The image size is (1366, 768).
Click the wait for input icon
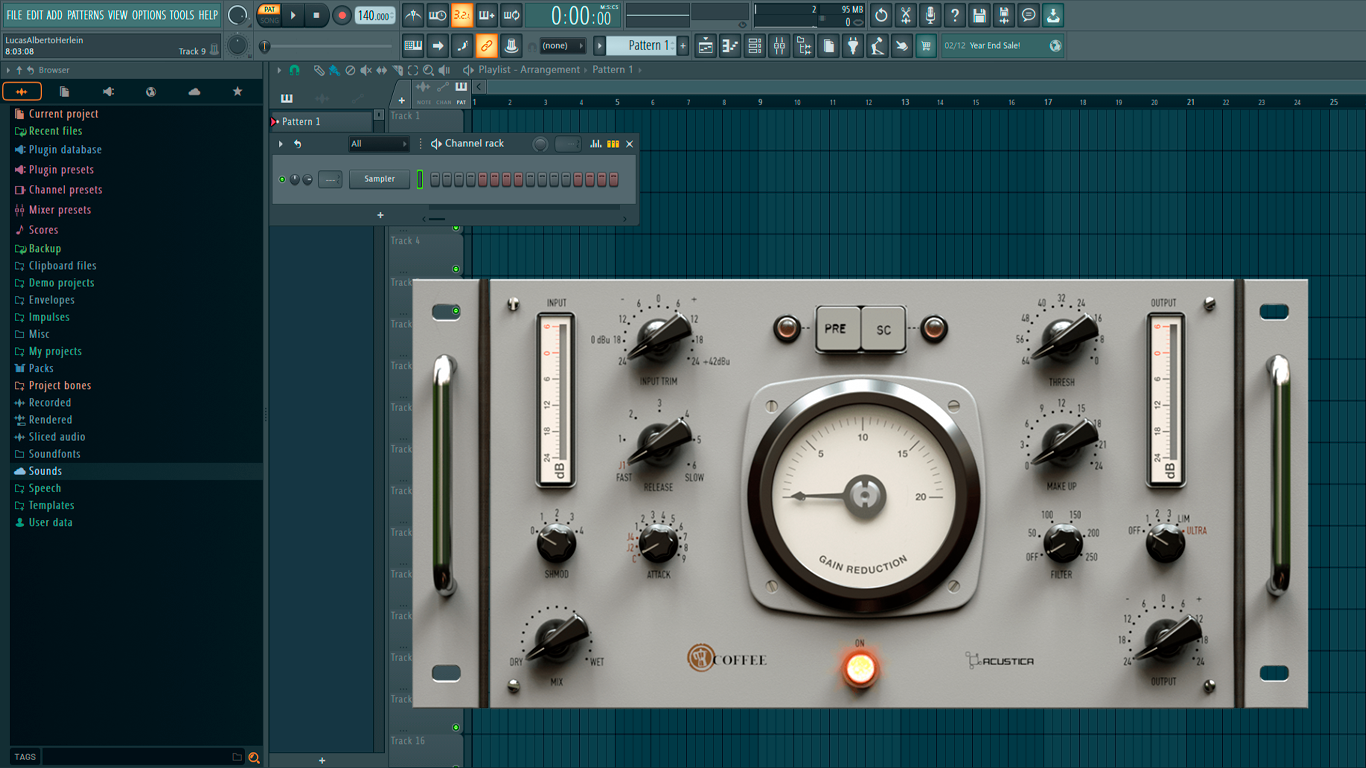[x=437, y=15]
